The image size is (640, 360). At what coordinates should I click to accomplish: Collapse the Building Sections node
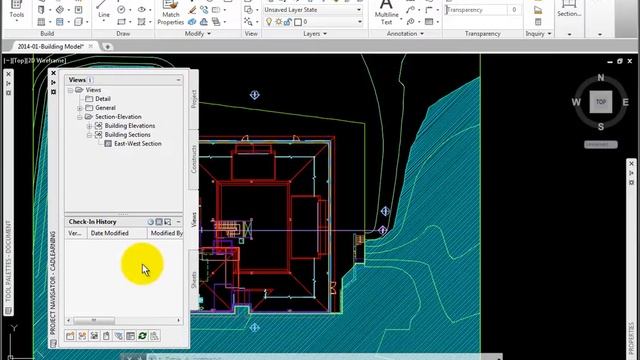(89, 135)
